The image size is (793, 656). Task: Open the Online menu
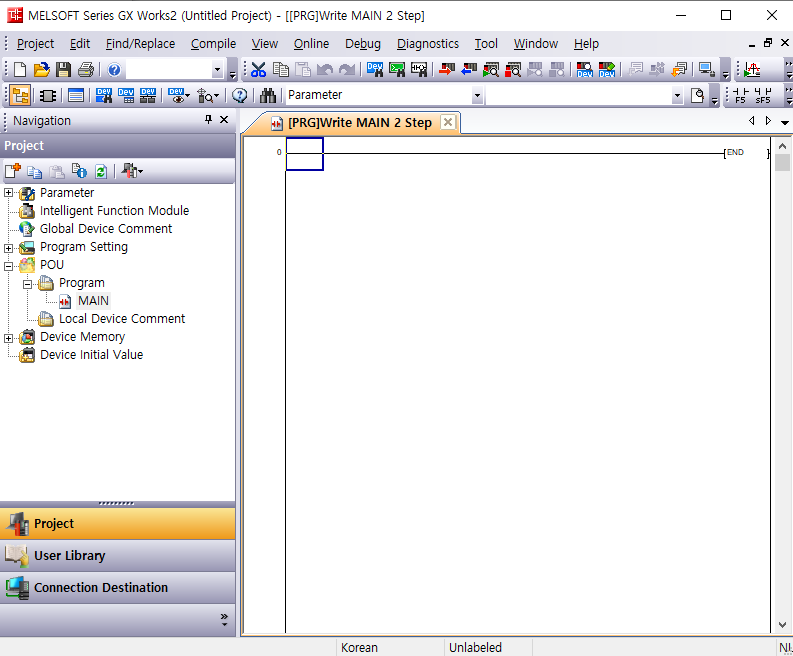(311, 44)
